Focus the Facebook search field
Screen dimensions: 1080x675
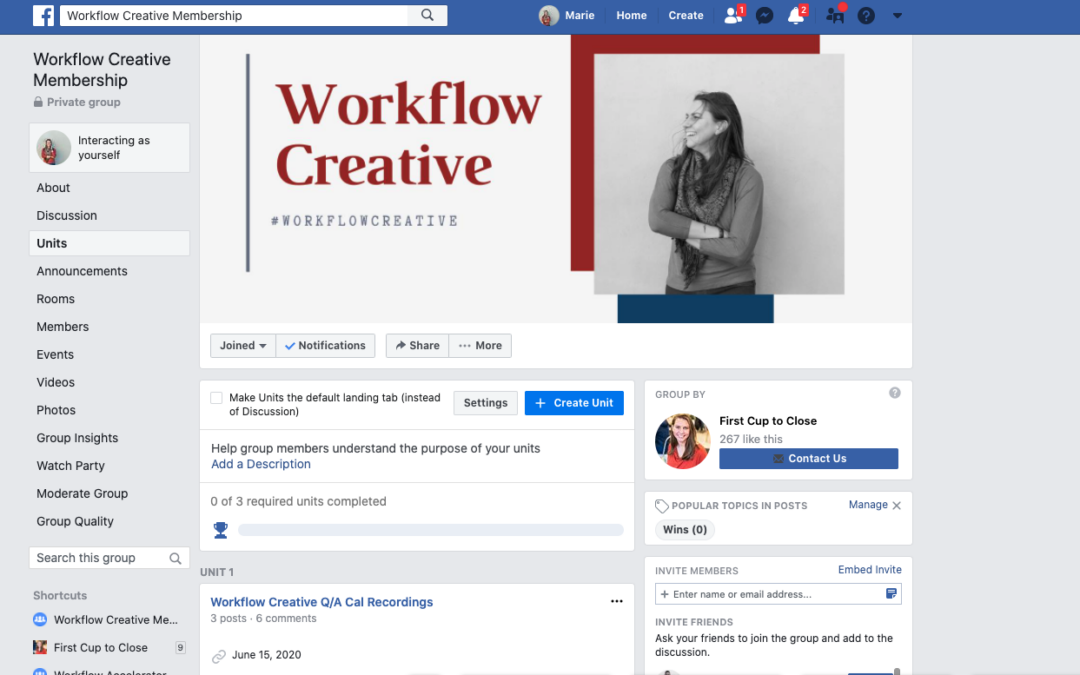point(234,15)
